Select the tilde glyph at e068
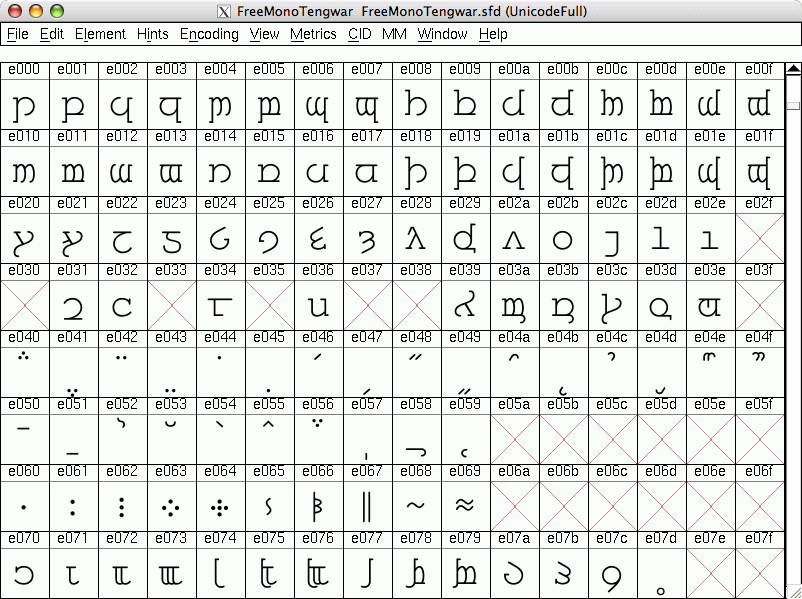Image resolution: width=802 pixels, height=599 pixels. pos(416,507)
